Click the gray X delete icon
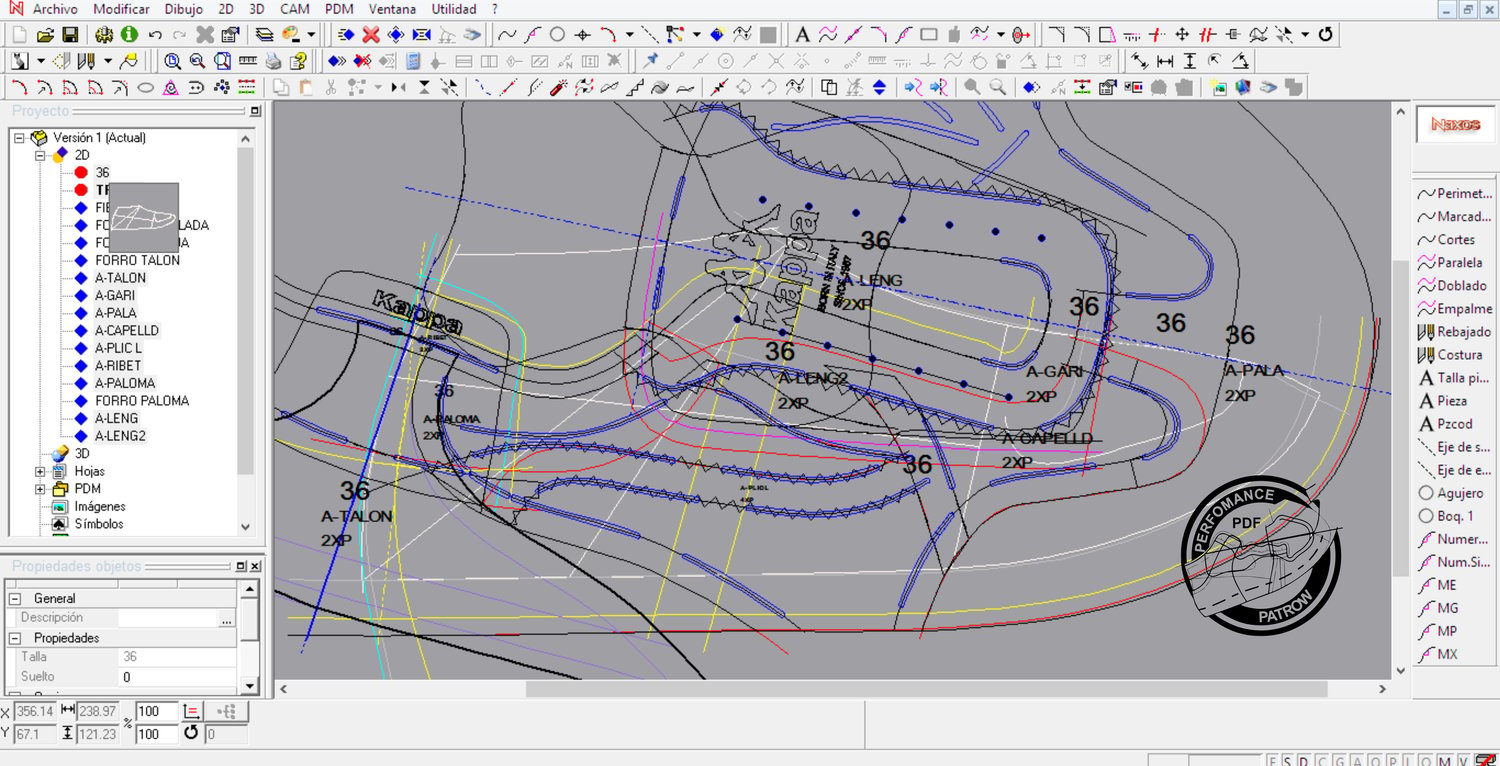This screenshot has height=766, width=1500. [x=205, y=35]
